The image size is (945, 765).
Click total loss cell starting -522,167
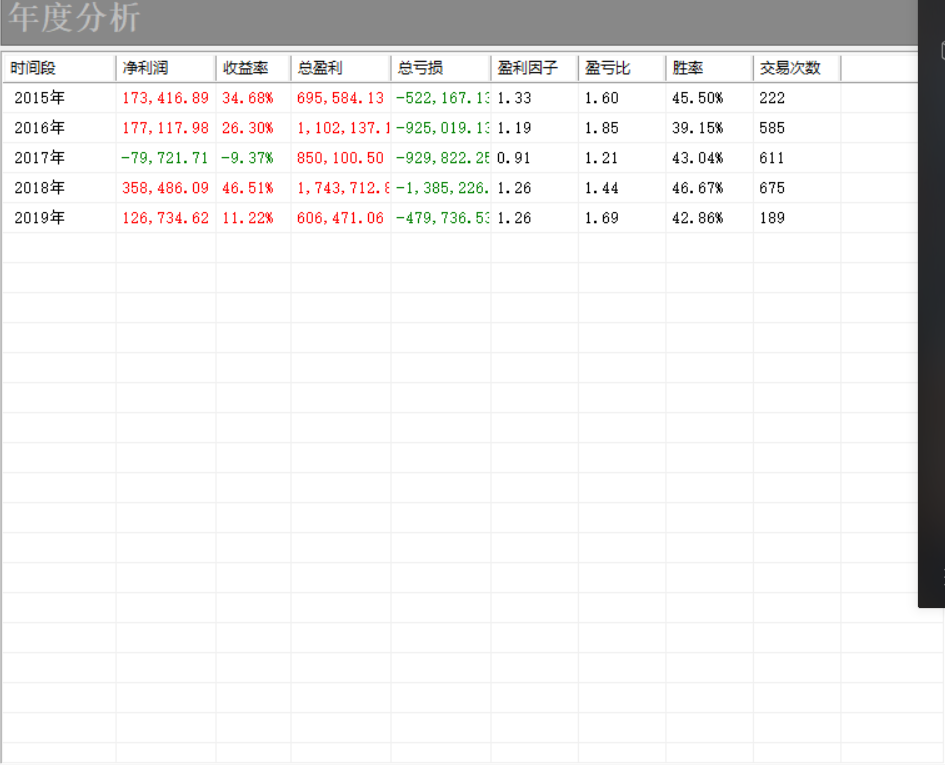442,98
